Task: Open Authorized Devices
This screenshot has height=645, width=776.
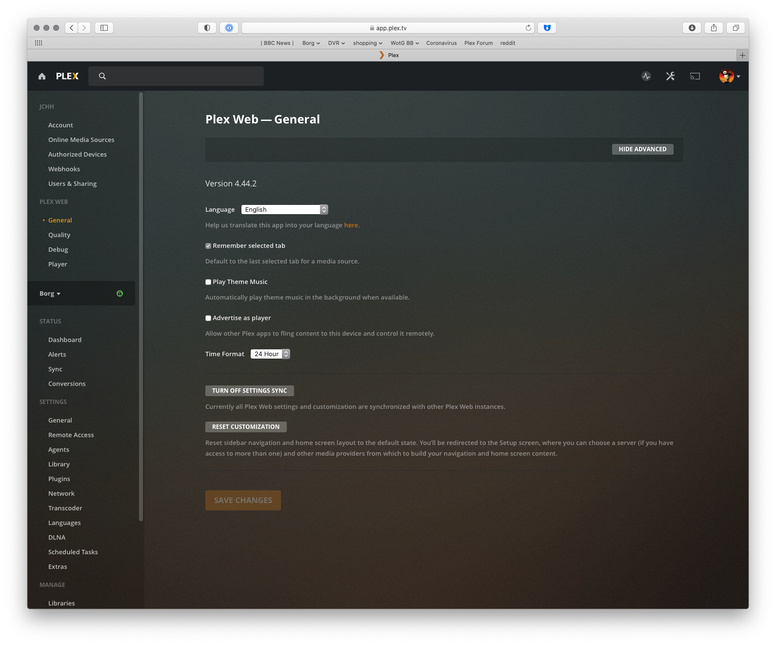Action: 77,154
